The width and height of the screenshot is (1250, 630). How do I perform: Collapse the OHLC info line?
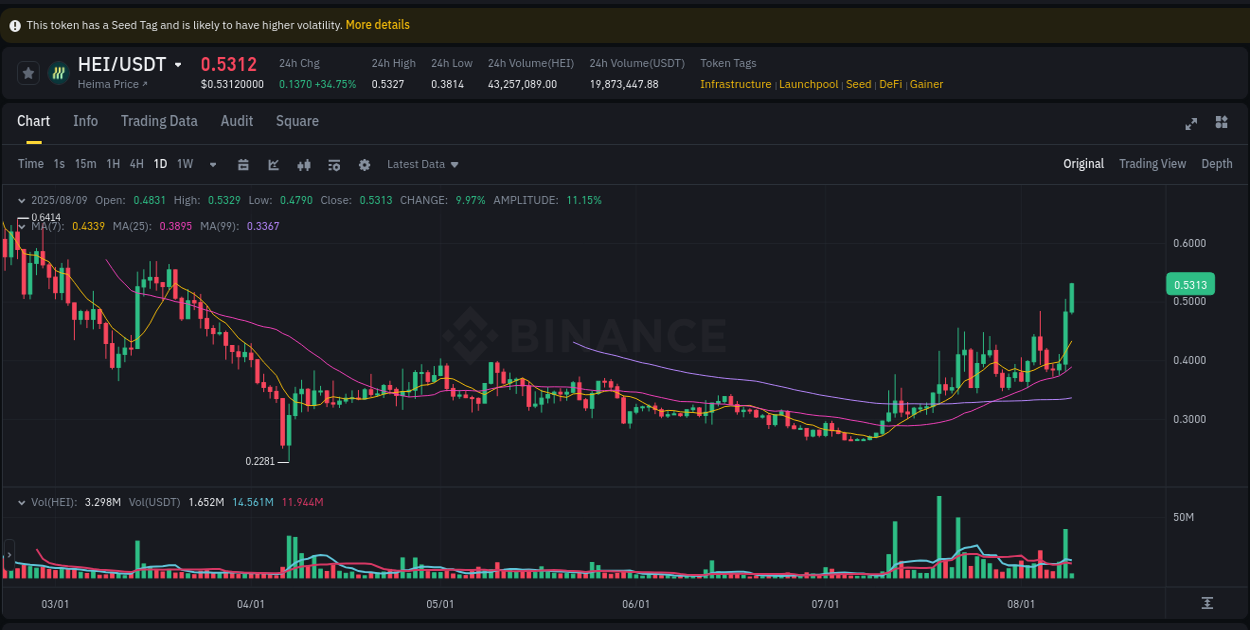[x=22, y=200]
